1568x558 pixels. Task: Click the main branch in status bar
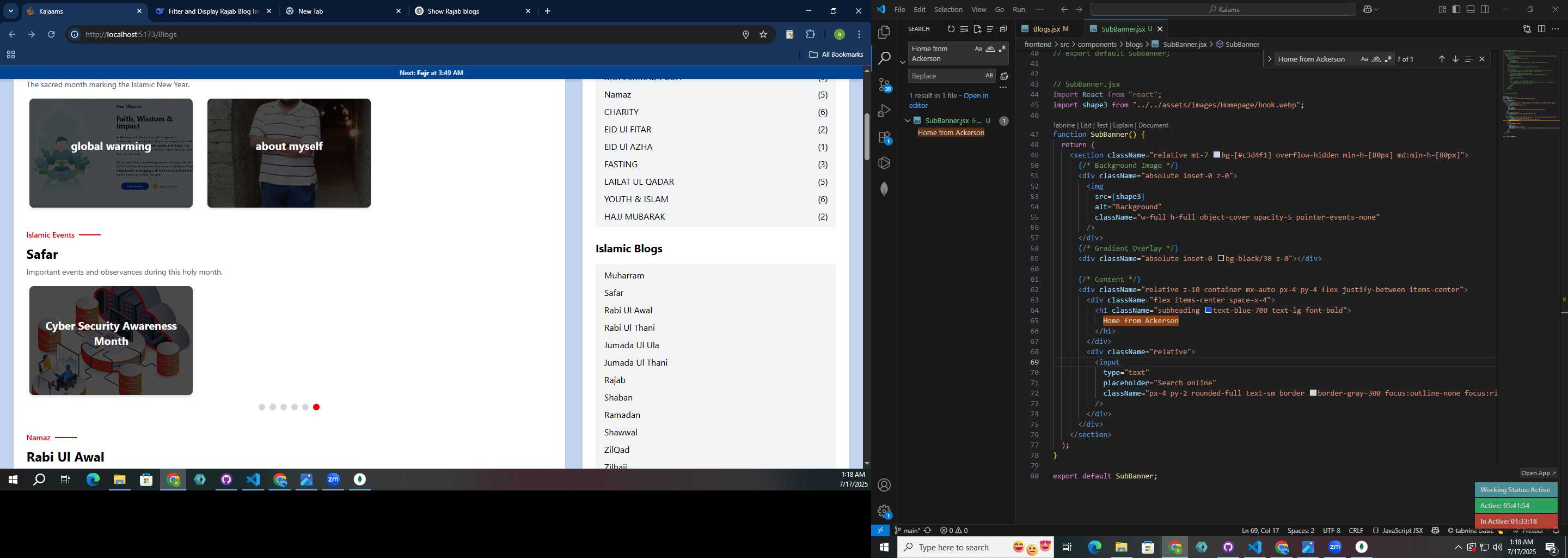click(907, 531)
